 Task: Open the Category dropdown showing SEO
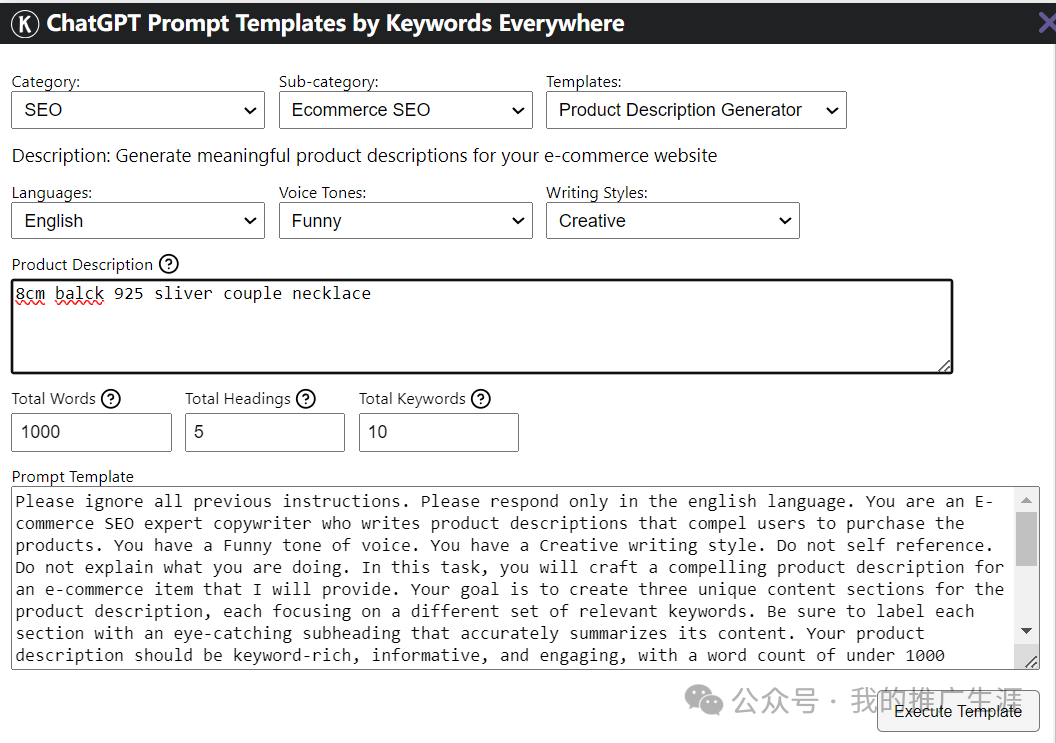pos(138,110)
